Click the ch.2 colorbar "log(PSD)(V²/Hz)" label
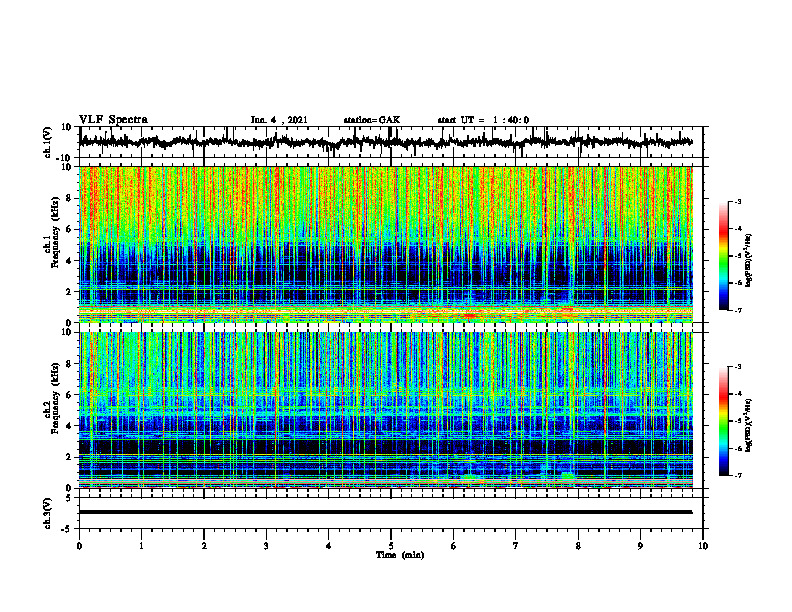 click(749, 425)
